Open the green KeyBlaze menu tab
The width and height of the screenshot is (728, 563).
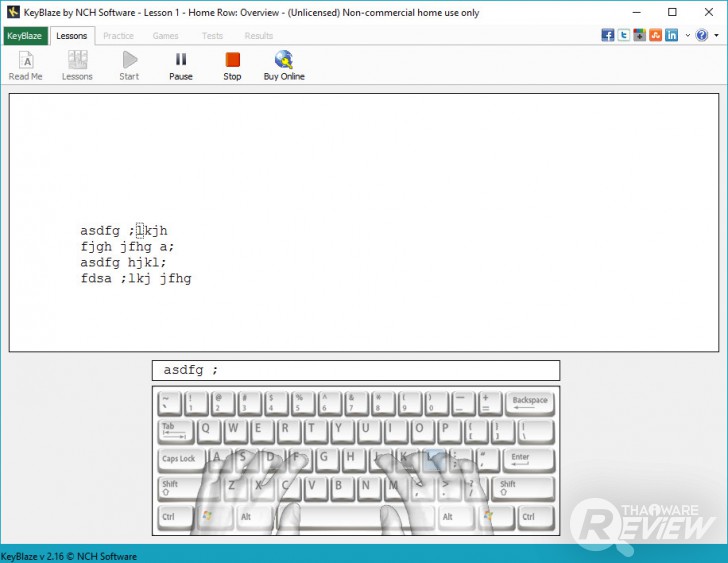[x=25, y=36]
